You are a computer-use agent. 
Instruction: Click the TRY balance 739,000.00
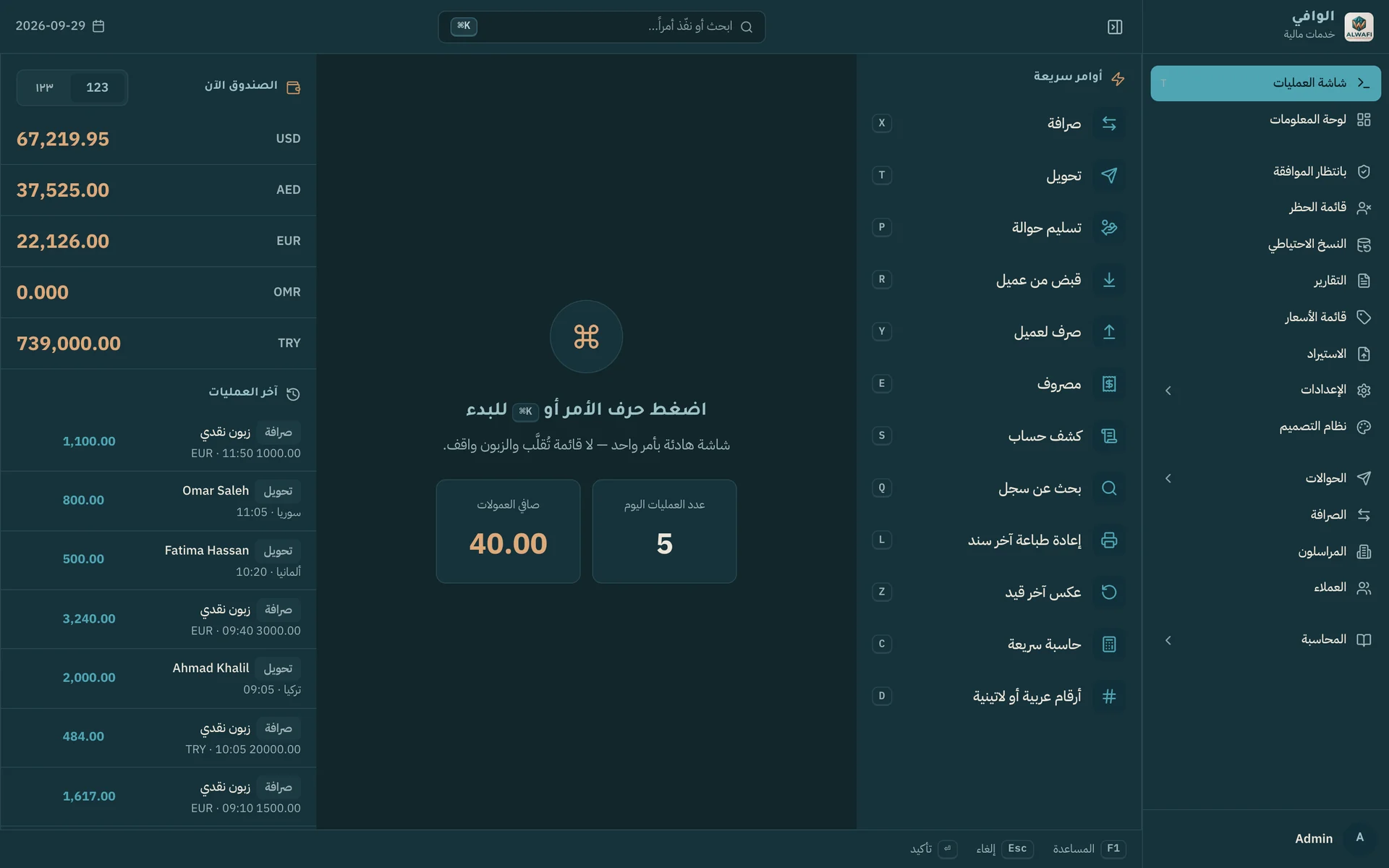click(69, 344)
